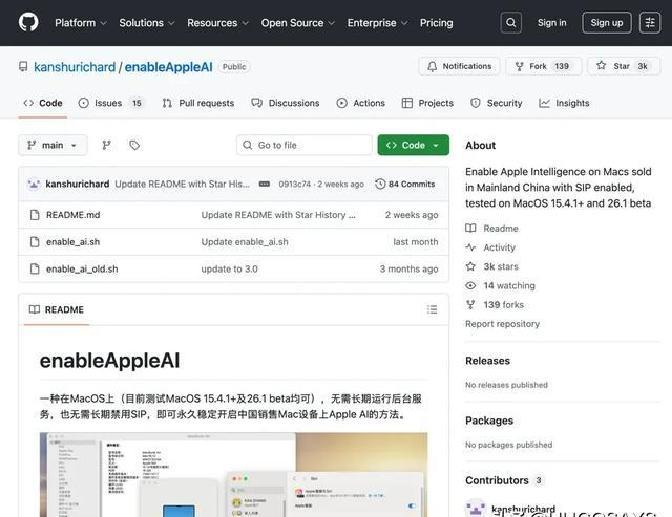Open the search magnifier icon
The width and height of the screenshot is (672, 517).
pos(511,22)
